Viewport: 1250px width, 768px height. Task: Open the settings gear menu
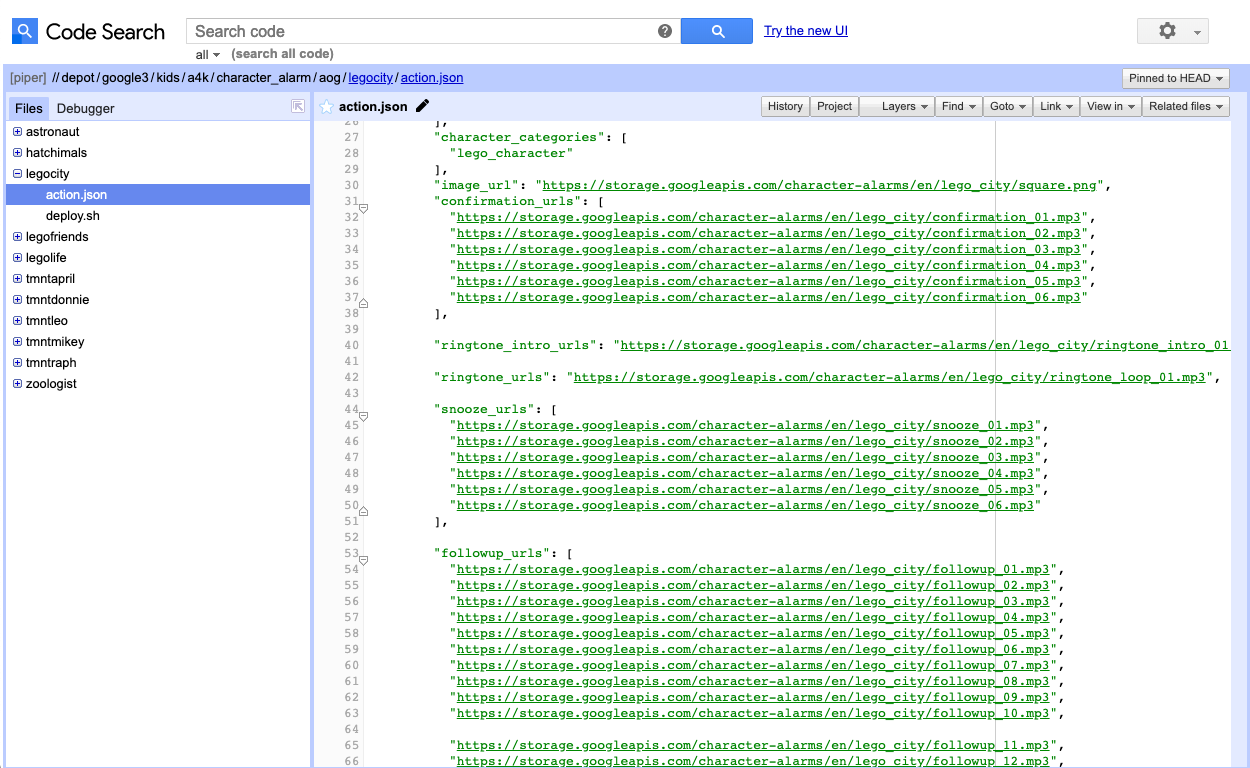click(x=1173, y=31)
